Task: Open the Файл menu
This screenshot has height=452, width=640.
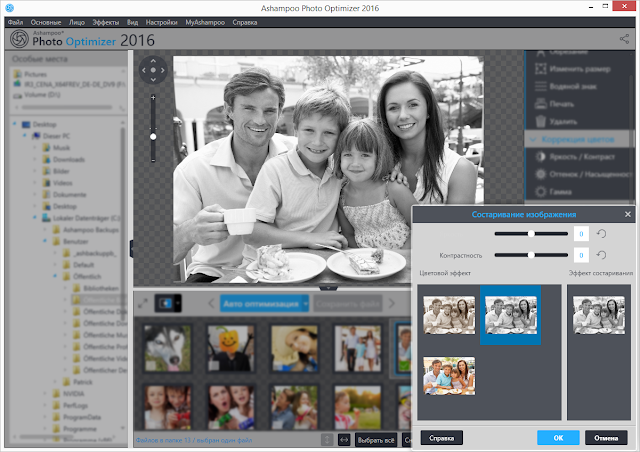Action: point(16,22)
